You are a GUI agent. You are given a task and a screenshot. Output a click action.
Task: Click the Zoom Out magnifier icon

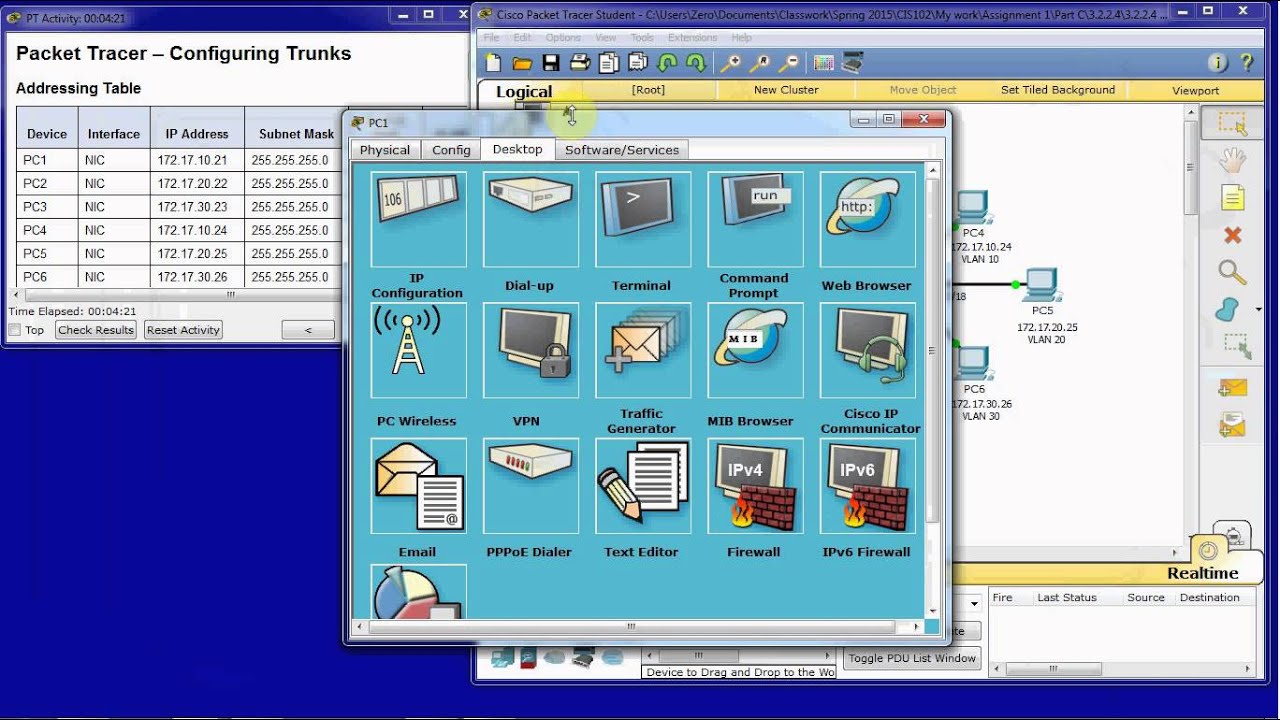789,63
